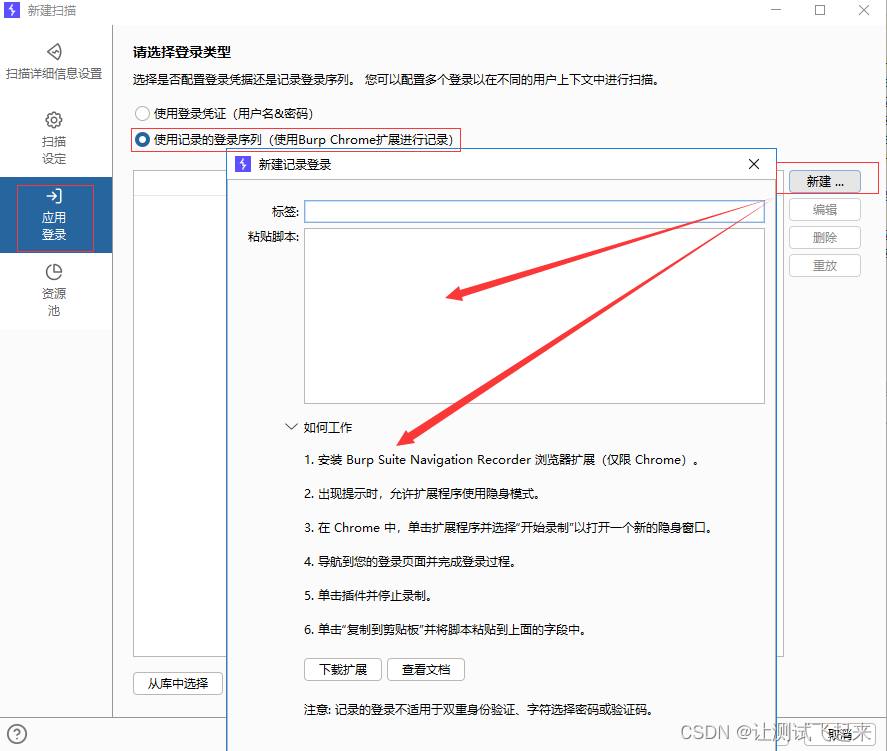The height and width of the screenshot is (751, 887).
Task: Minimize the 新建扫描 window
Action: point(776,10)
